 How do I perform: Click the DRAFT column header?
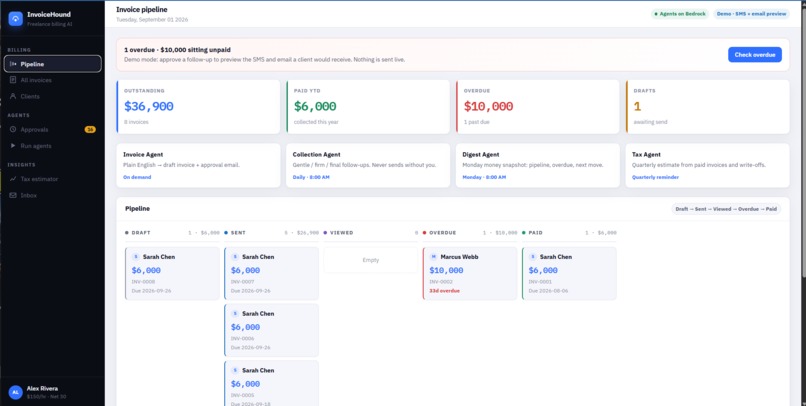[x=172, y=233]
